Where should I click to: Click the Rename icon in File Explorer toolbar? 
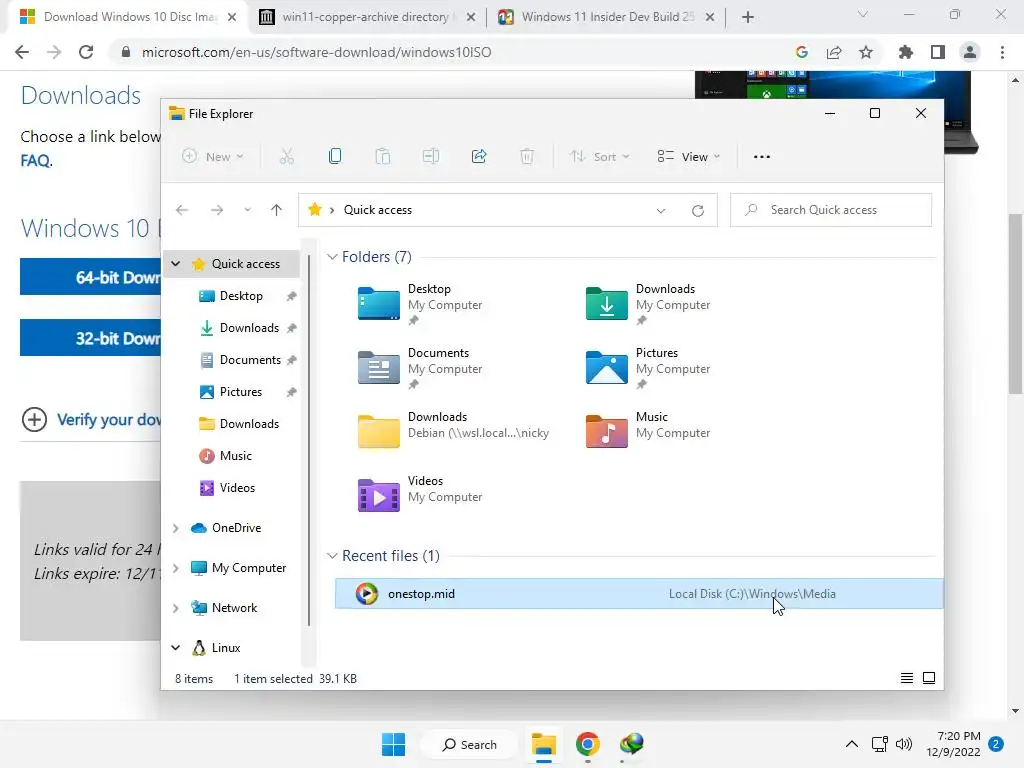431,156
